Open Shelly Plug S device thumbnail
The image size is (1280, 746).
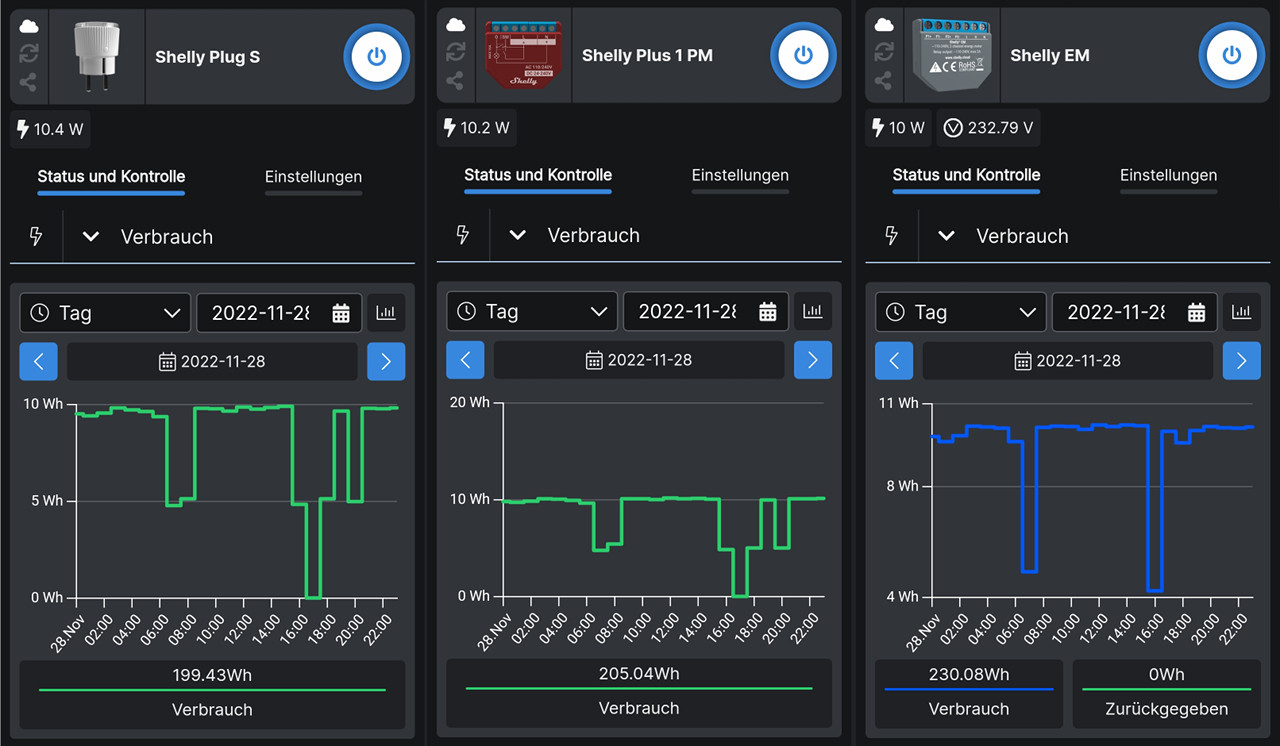[97, 57]
